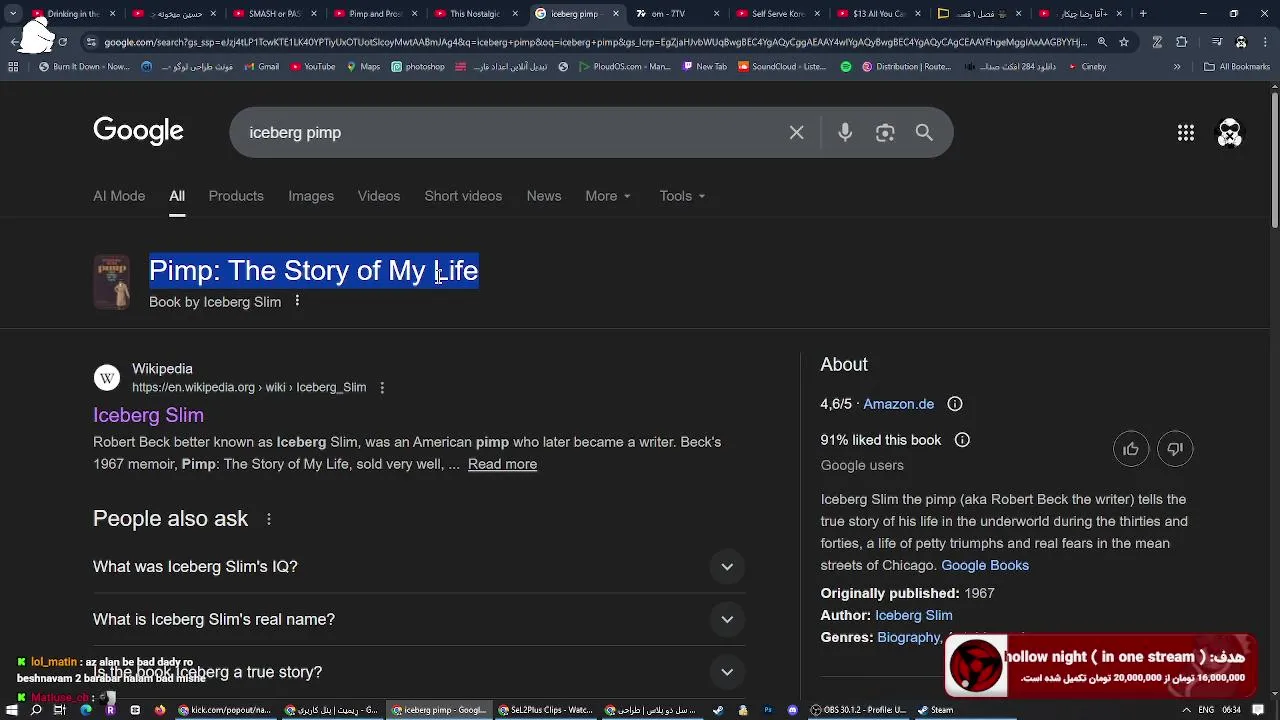Screen dimensions: 1280x720
Task: Click the Pimp book cover thumbnail
Action: [x=111, y=282]
